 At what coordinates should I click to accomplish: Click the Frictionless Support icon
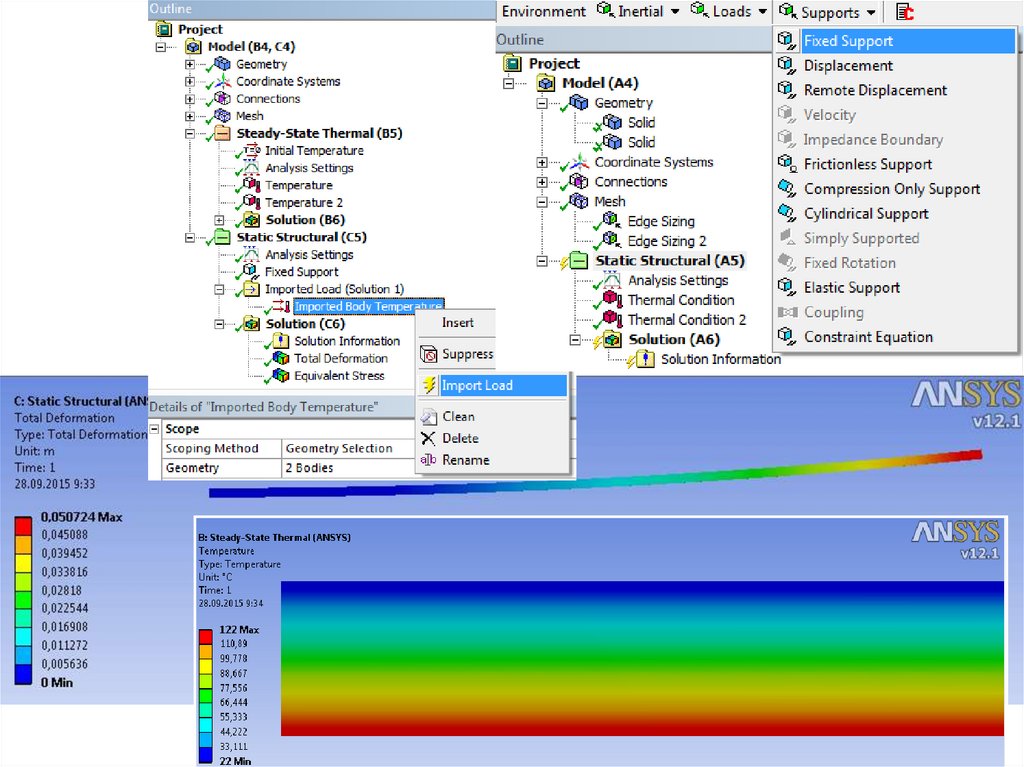787,164
